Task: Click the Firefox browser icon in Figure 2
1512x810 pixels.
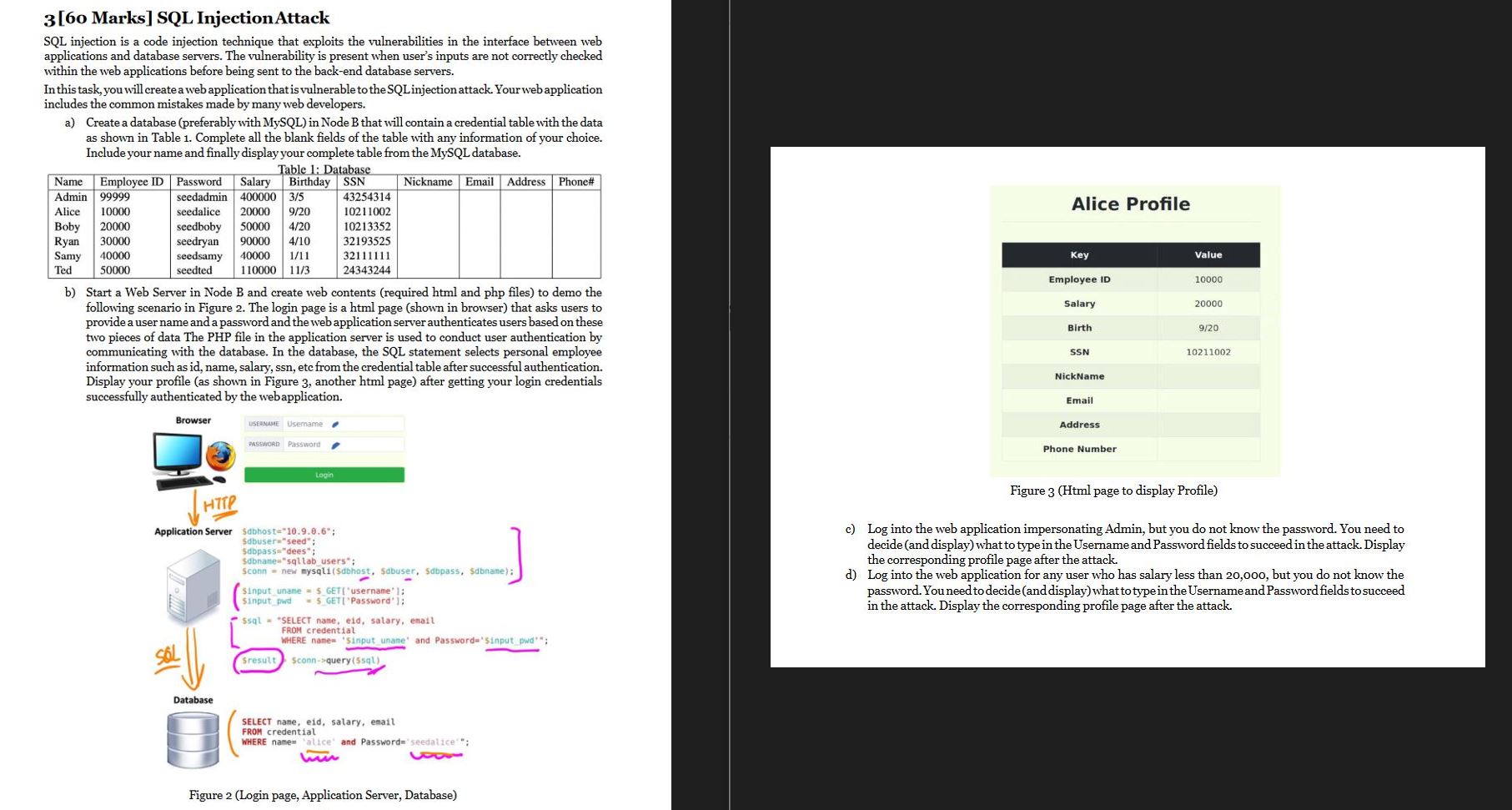Action: coord(220,456)
